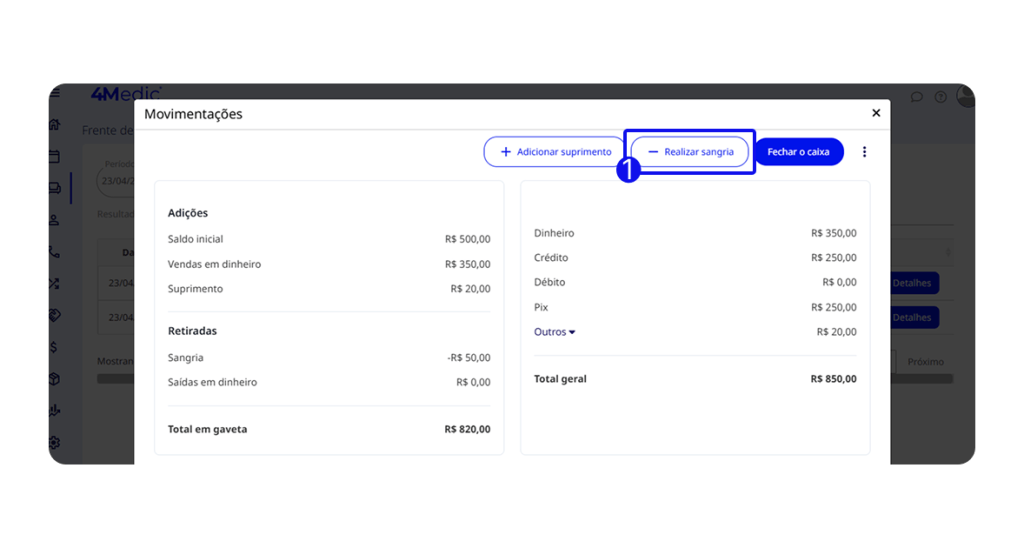Go to Próximo page in pagination
Image resolution: width=1024 pixels, height=548 pixels.
tap(925, 361)
